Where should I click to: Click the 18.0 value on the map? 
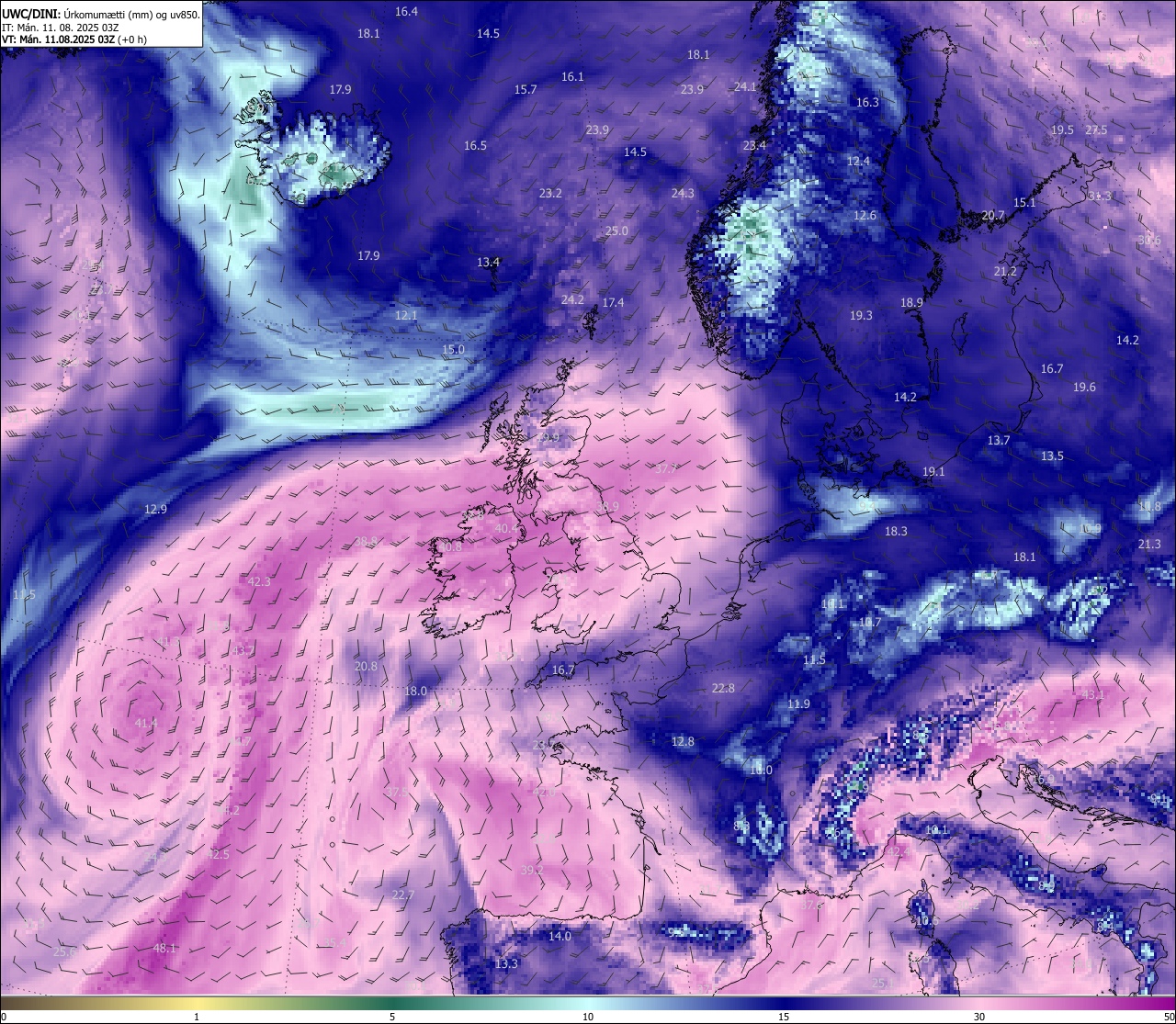pyautogui.click(x=415, y=691)
